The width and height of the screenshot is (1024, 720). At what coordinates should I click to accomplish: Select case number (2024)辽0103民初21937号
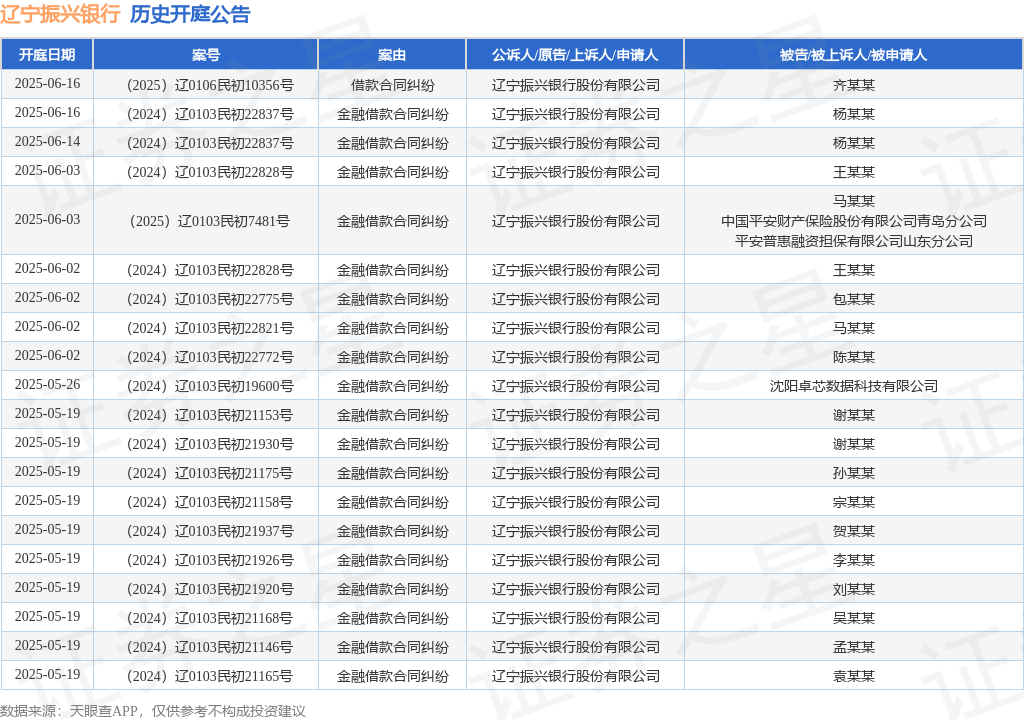point(209,531)
